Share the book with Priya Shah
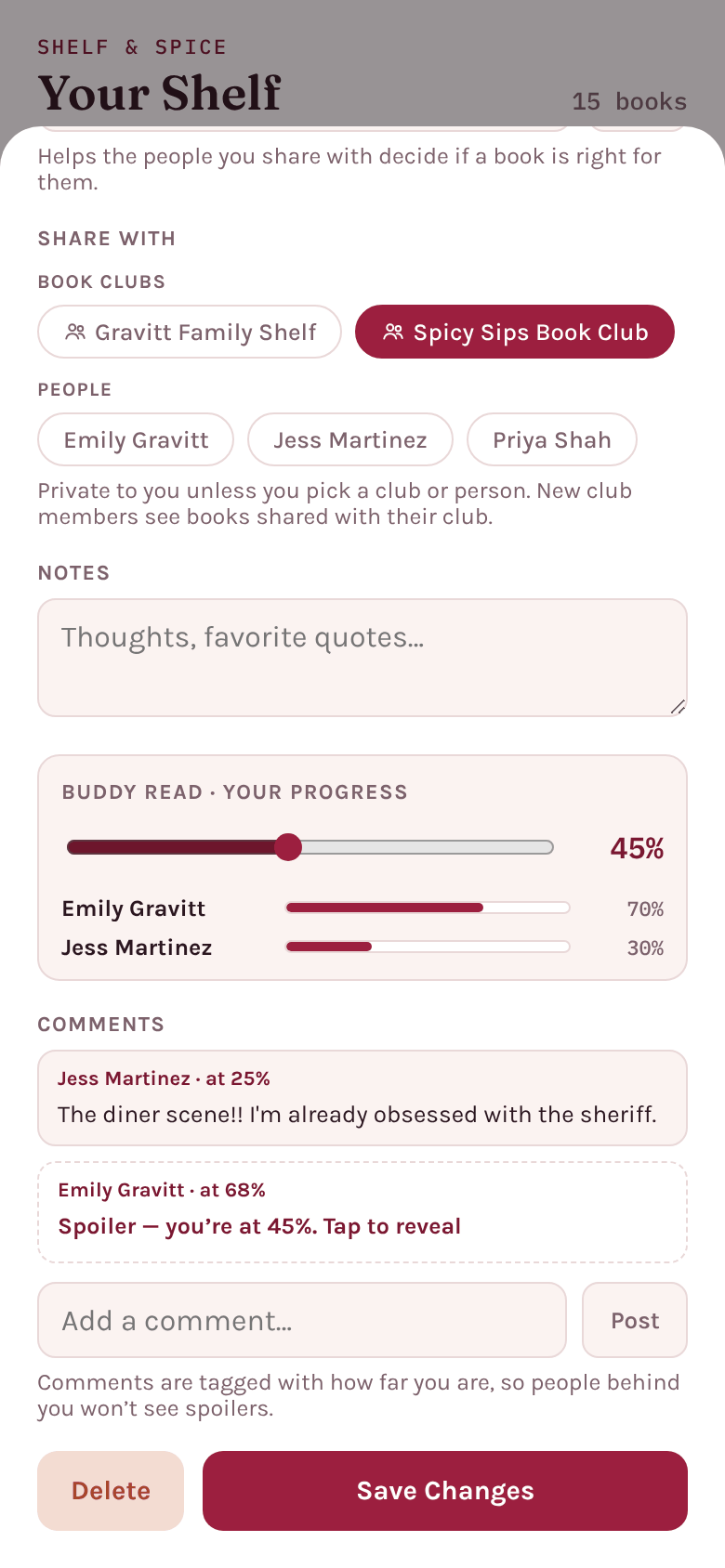 tap(552, 439)
